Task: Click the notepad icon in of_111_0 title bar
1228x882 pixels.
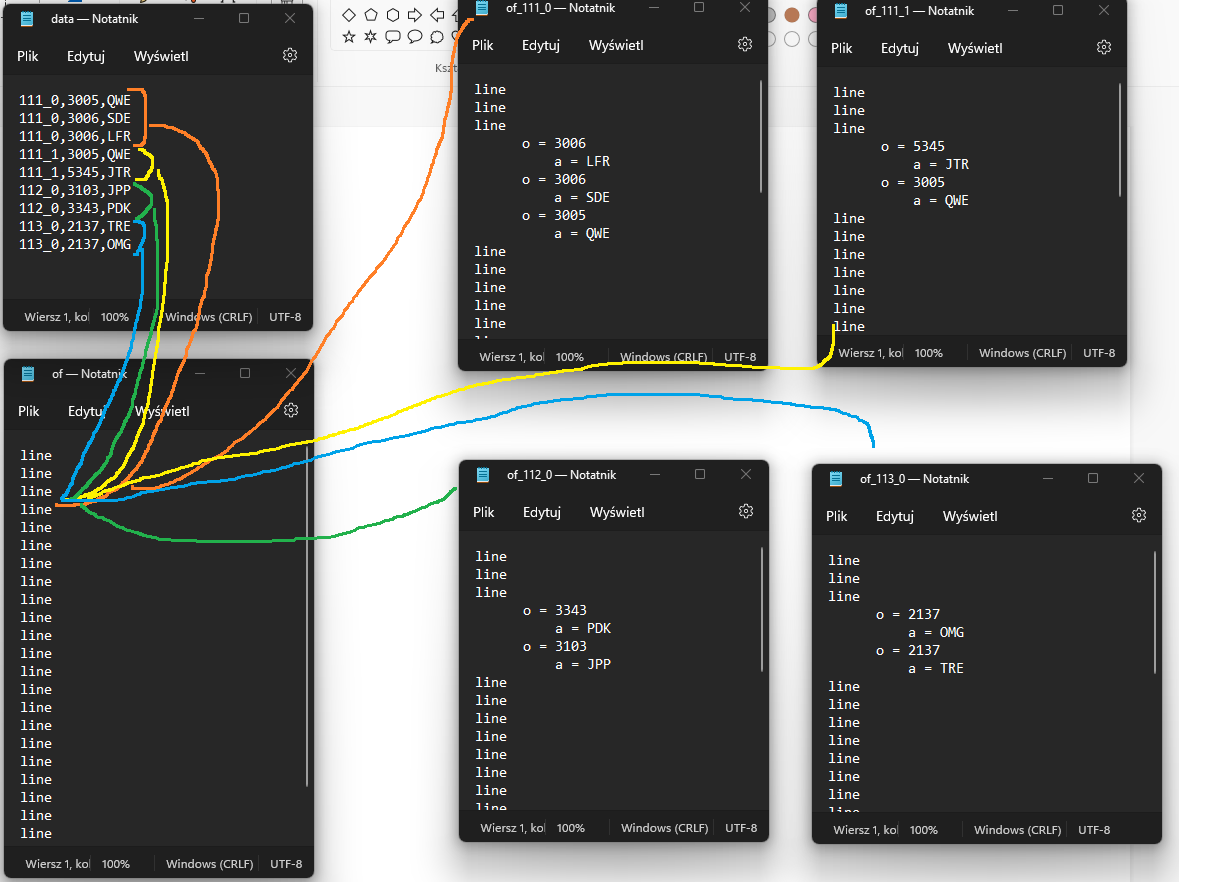Action: [483, 8]
